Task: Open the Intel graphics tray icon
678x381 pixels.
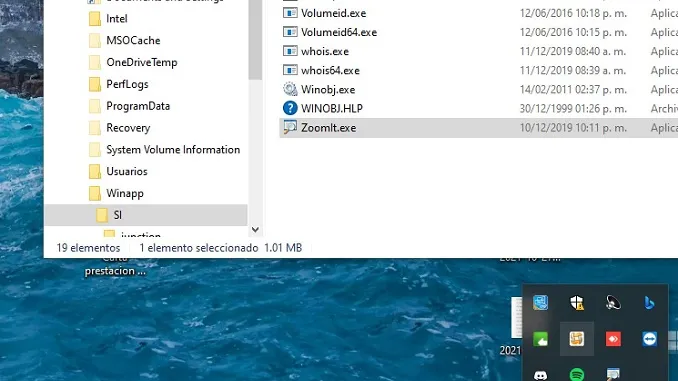Action: pyautogui.click(x=540, y=303)
